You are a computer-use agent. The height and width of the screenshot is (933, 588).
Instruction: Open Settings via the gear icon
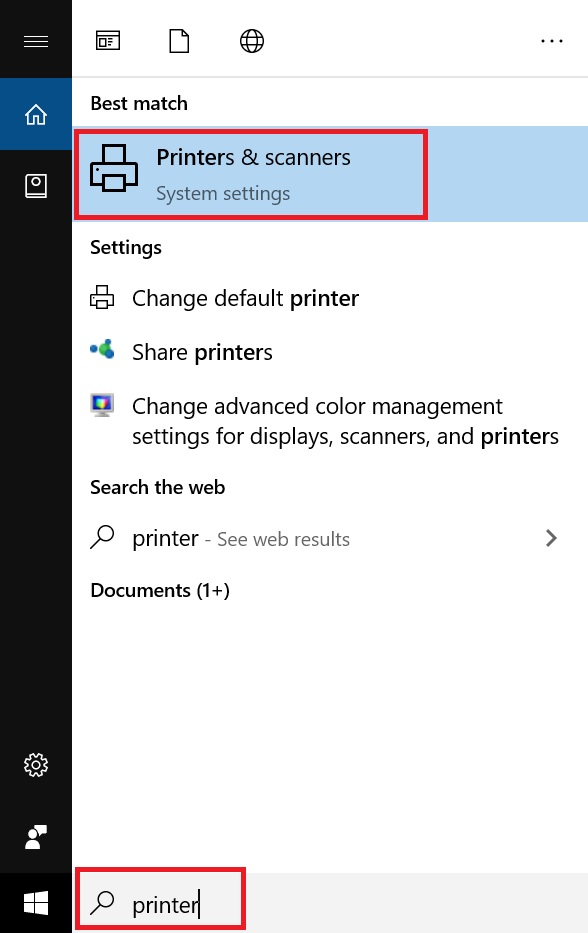click(x=36, y=765)
